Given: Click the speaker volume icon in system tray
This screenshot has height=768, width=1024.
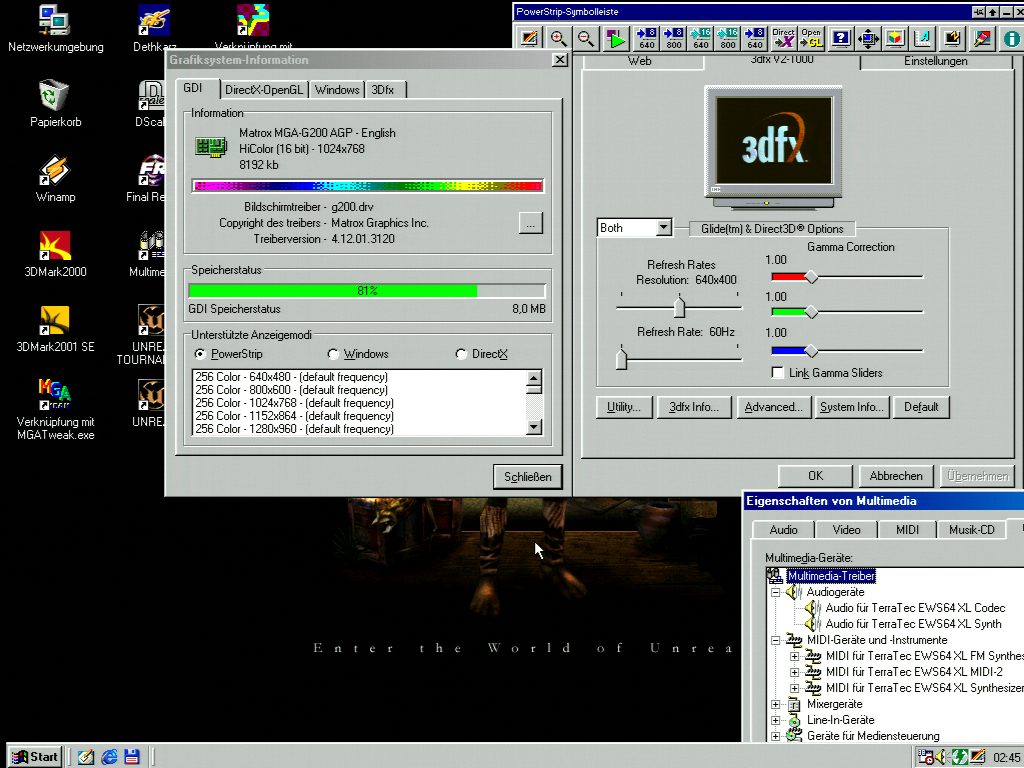Looking at the screenshot, I should click(x=941, y=757).
